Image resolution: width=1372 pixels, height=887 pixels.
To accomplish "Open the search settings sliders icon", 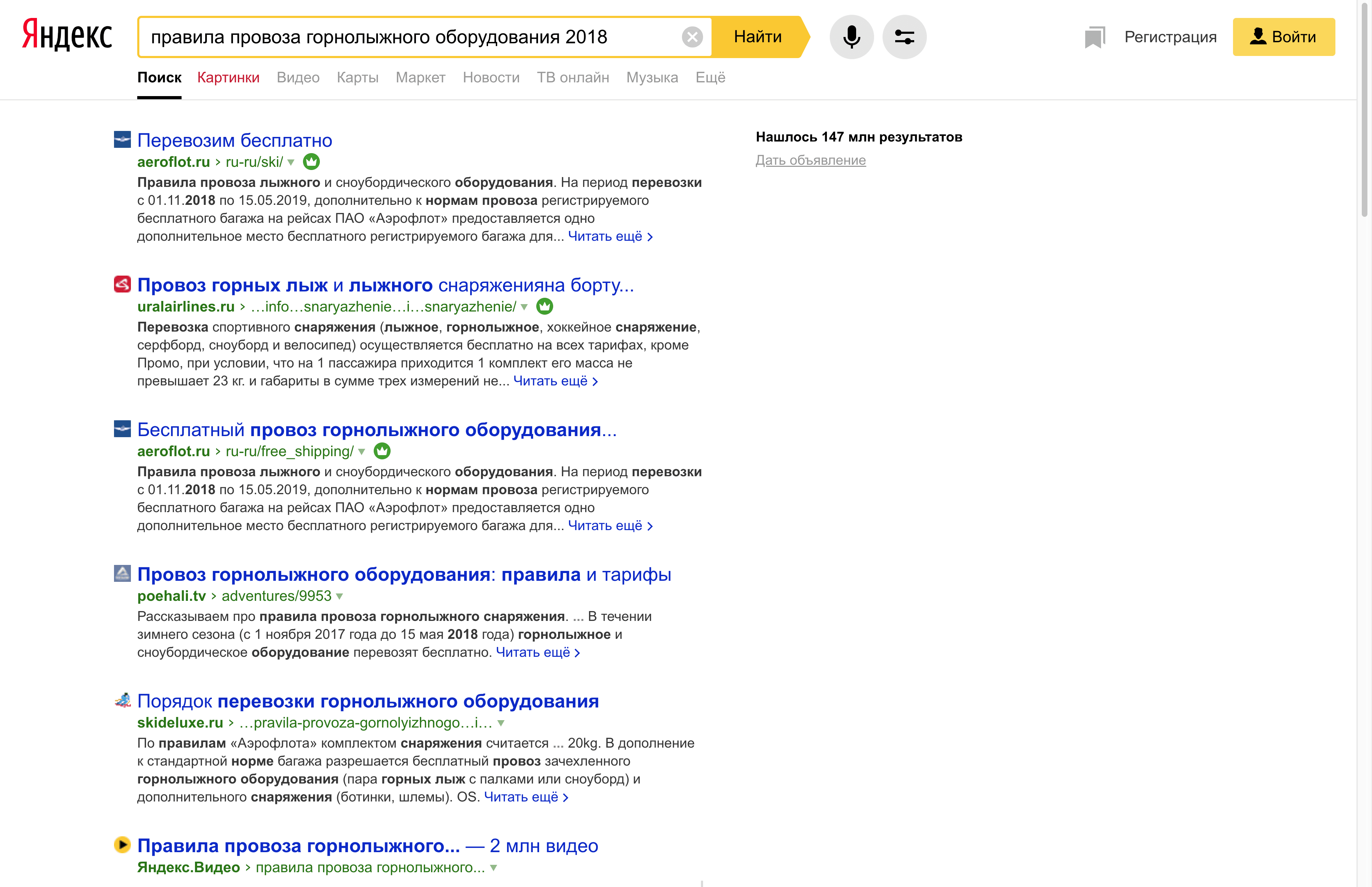I will click(904, 37).
